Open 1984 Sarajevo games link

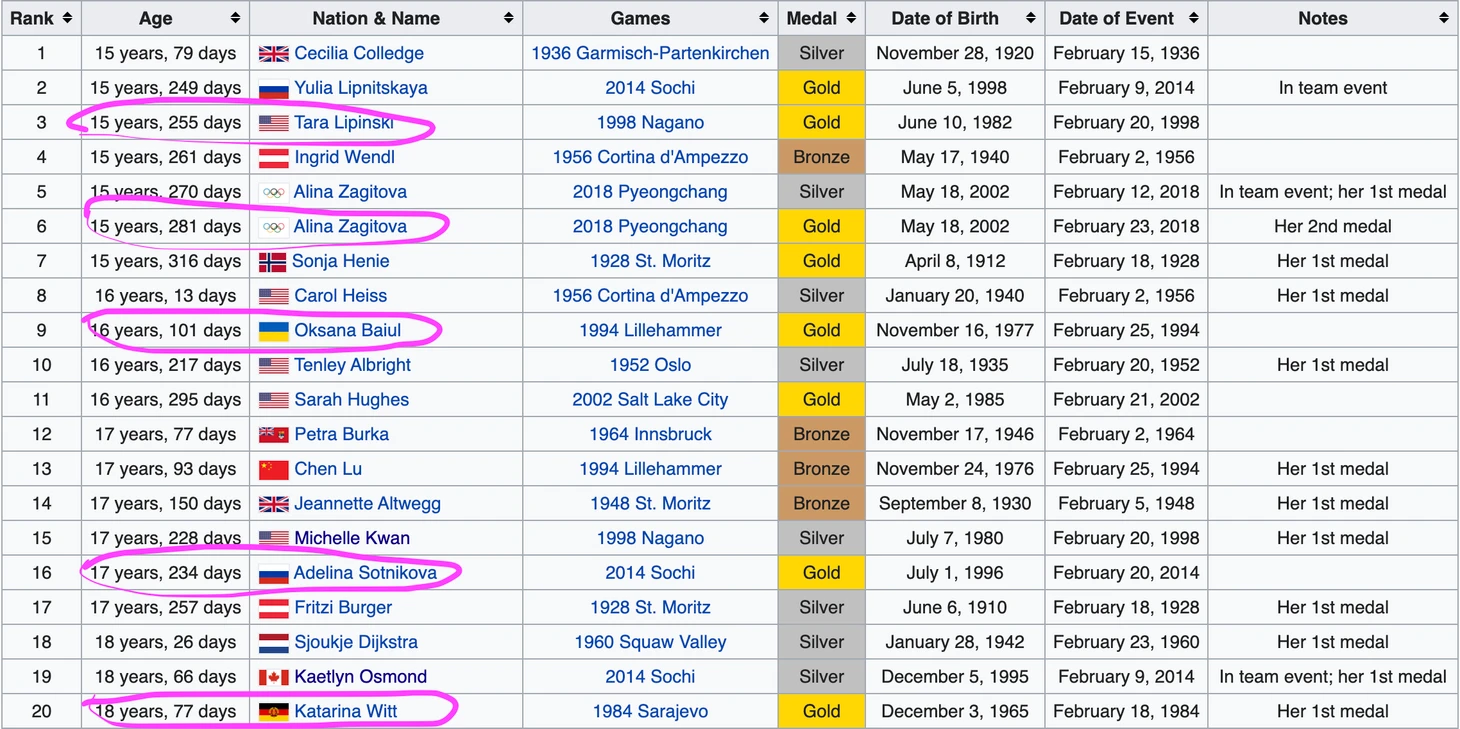tap(650, 712)
